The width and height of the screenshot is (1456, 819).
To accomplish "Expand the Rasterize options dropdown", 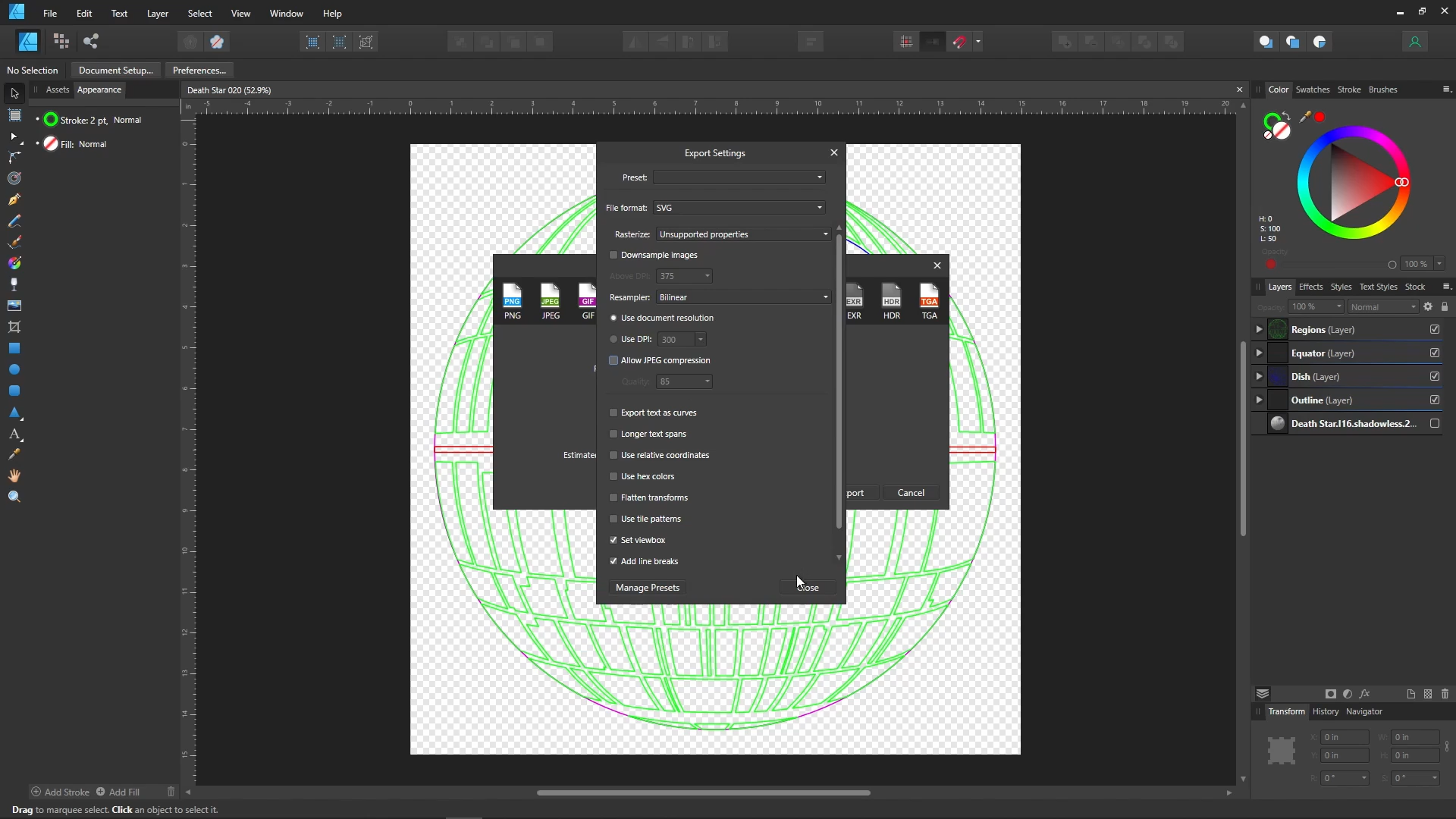I will [x=825, y=234].
